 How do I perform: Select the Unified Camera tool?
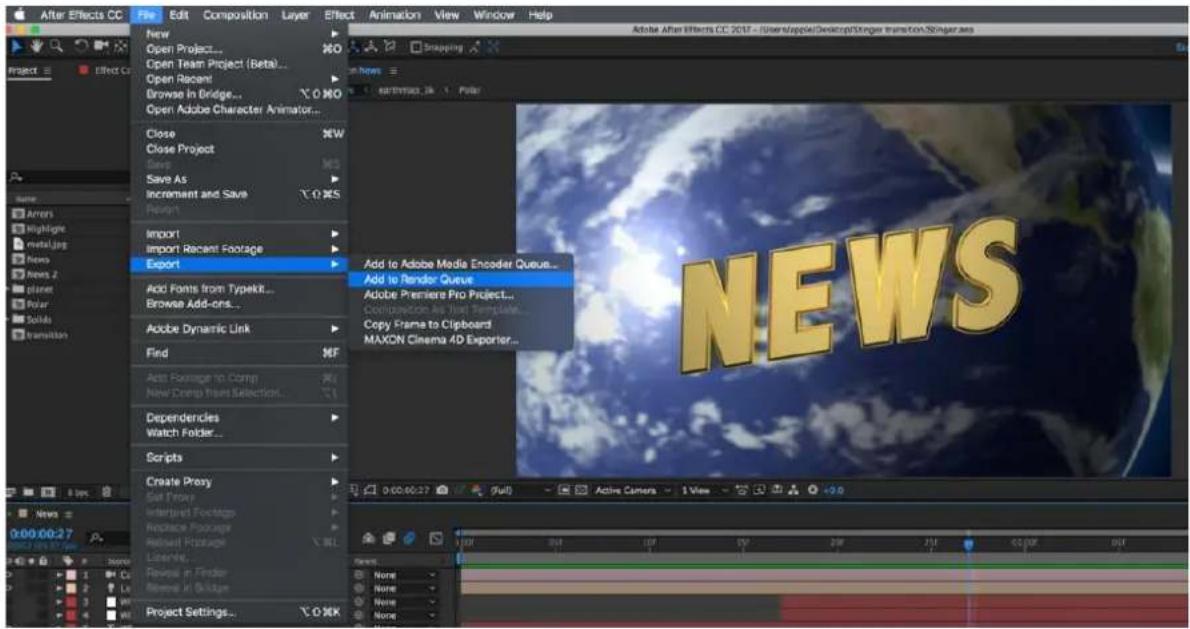(101, 46)
